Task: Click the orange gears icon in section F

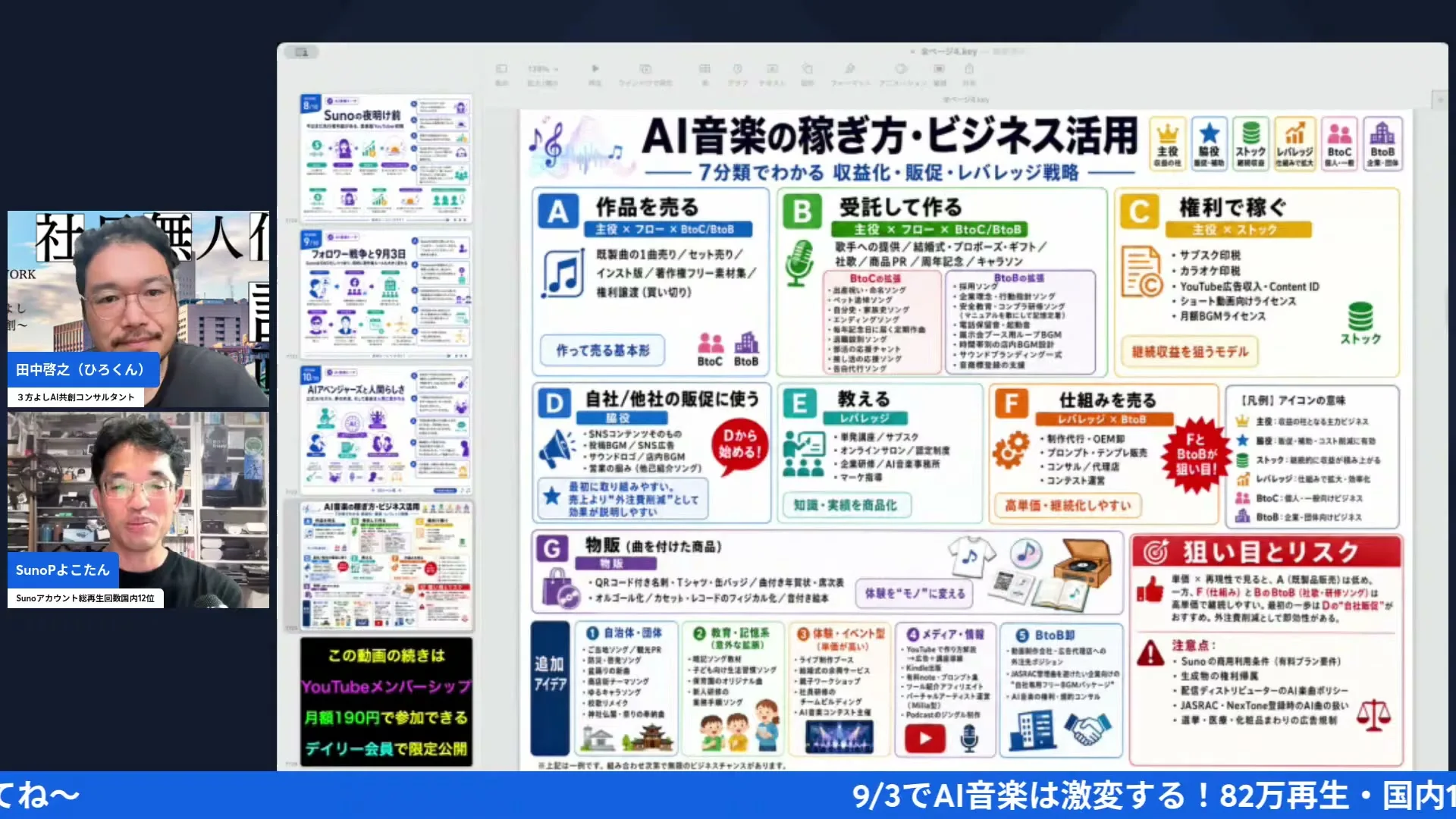Action: pyautogui.click(x=1011, y=450)
